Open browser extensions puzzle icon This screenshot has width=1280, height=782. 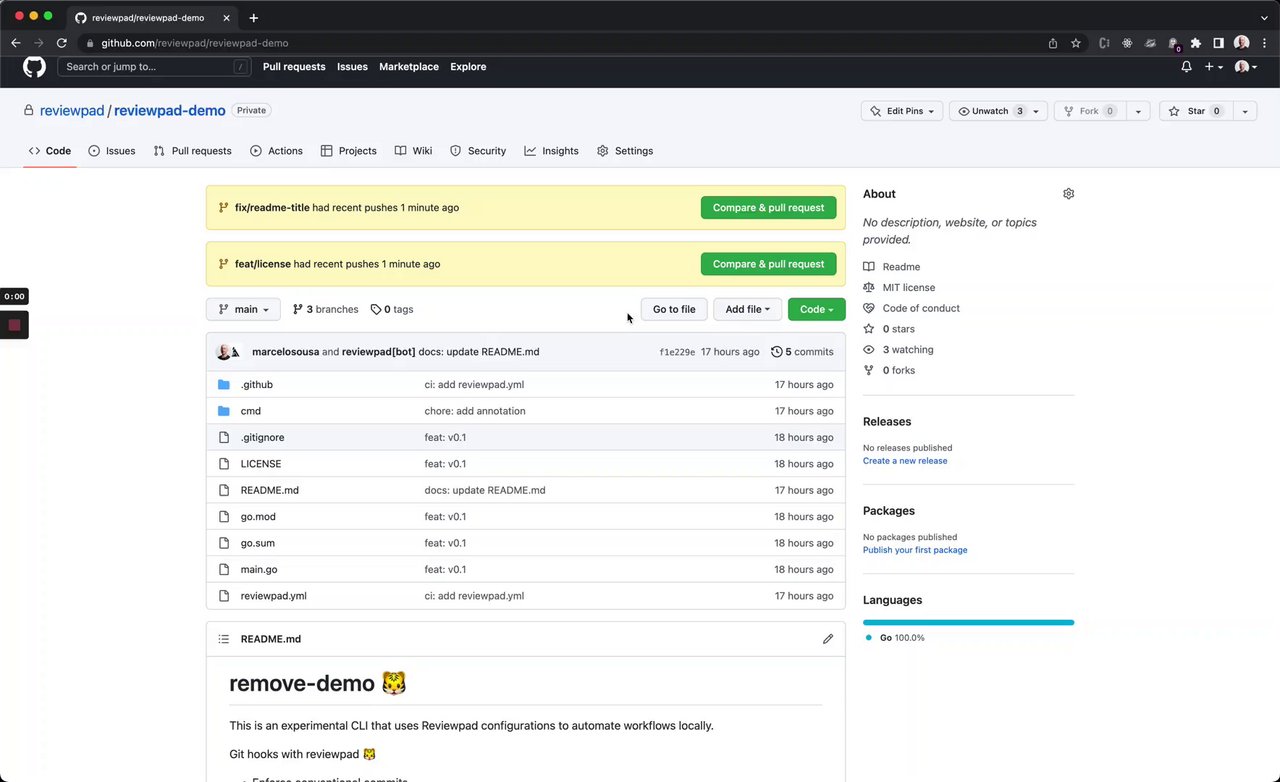click(x=1195, y=43)
